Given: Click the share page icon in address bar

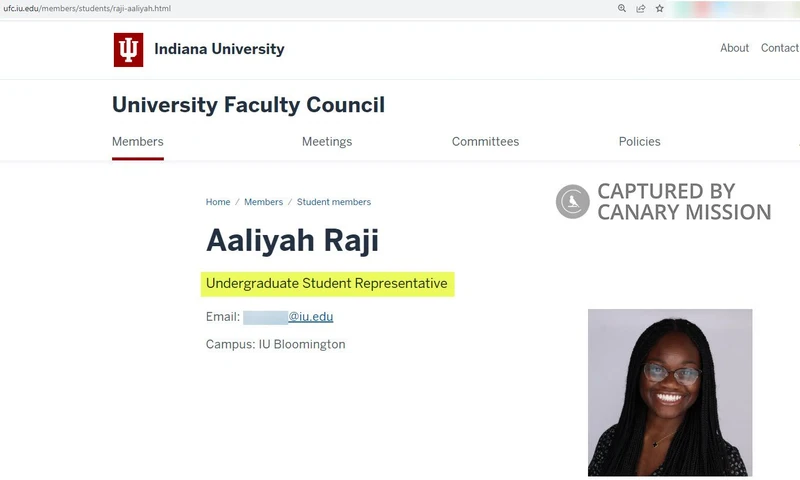Looking at the screenshot, I should (640, 8).
